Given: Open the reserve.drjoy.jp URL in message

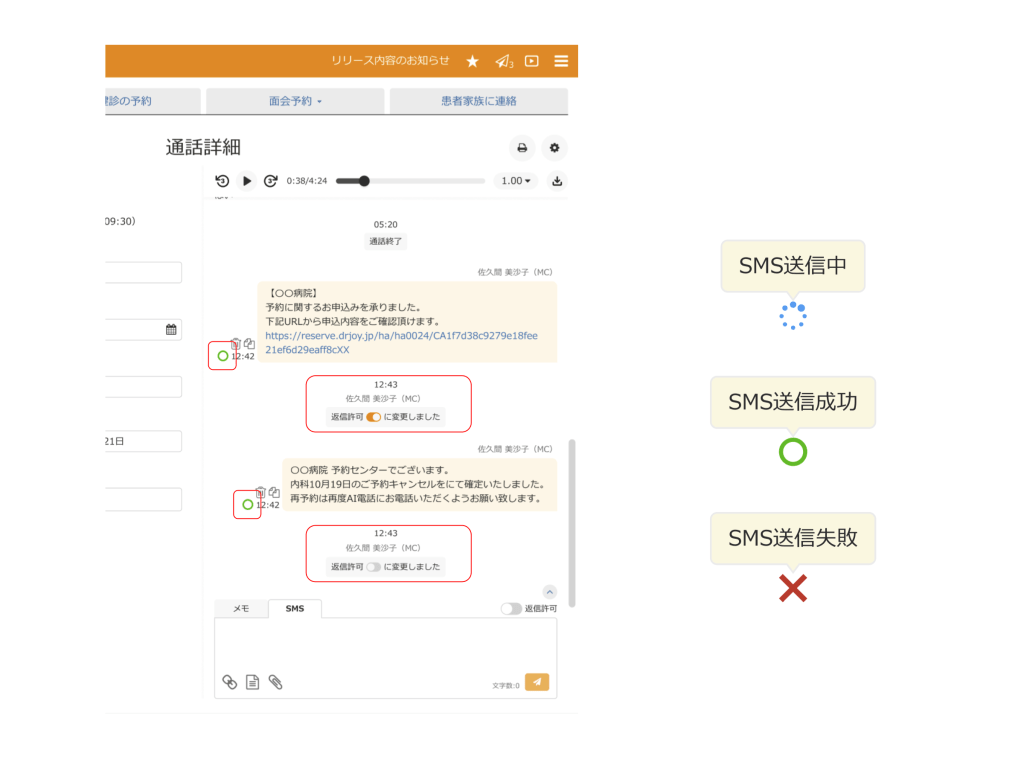Looking at the screenshot, I should (400, 336).
